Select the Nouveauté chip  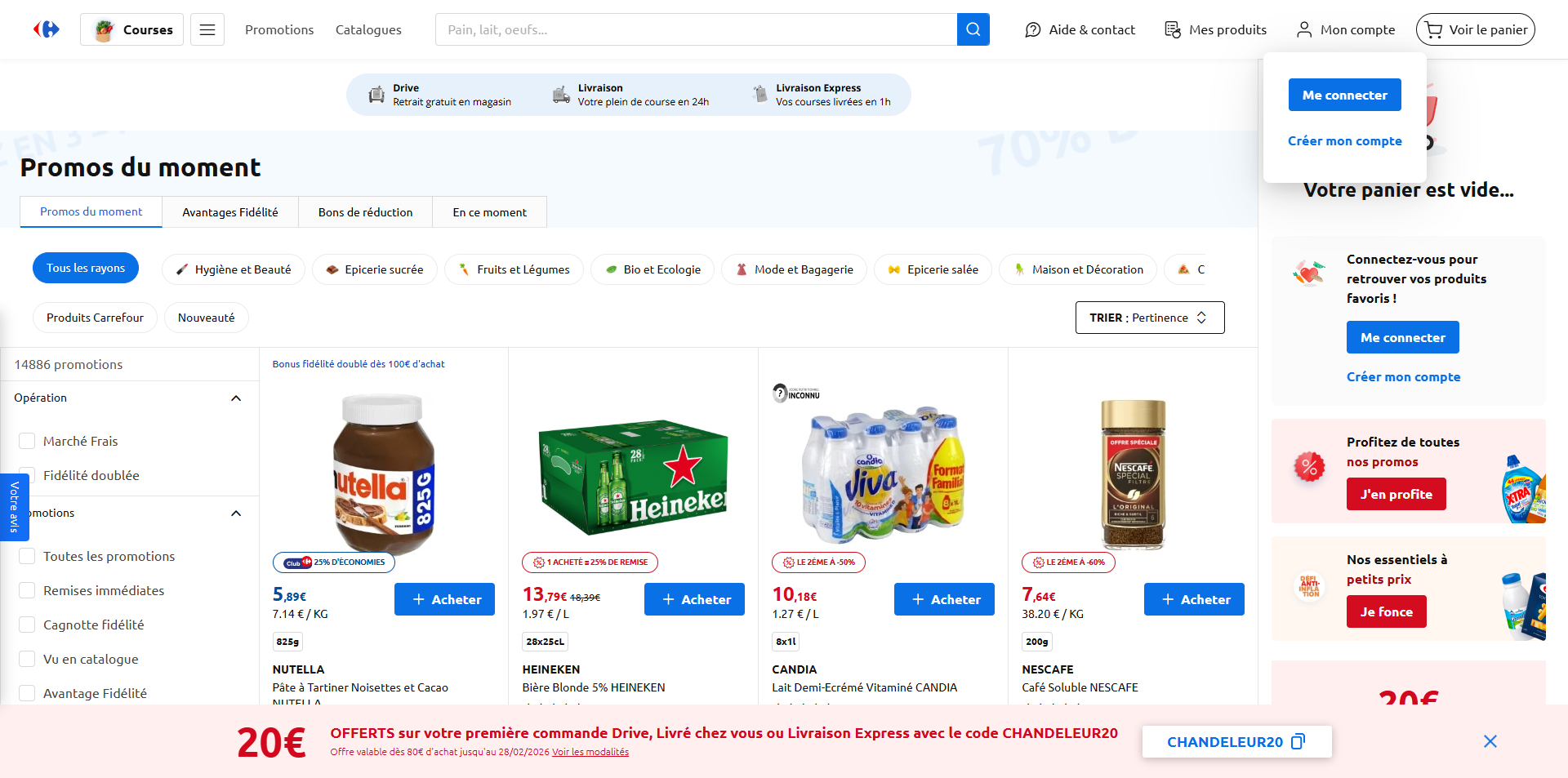pos(207,318)
